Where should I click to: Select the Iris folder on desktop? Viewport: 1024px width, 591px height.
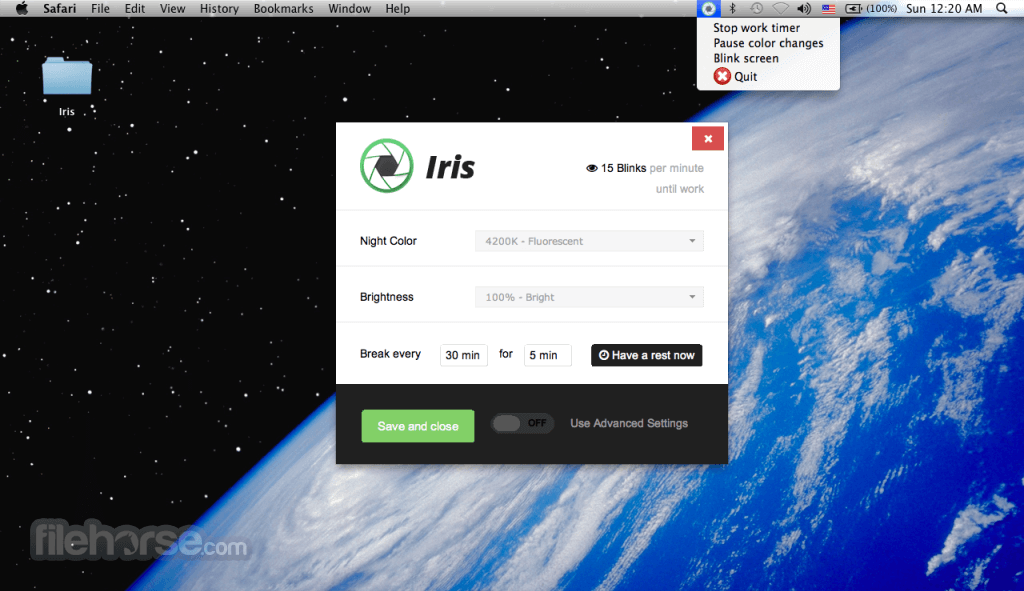click(x=67, y=86)
